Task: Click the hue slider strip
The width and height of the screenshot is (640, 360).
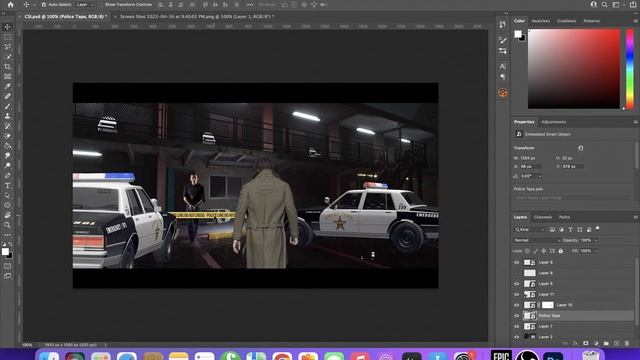Action: [x=630, y=69]
